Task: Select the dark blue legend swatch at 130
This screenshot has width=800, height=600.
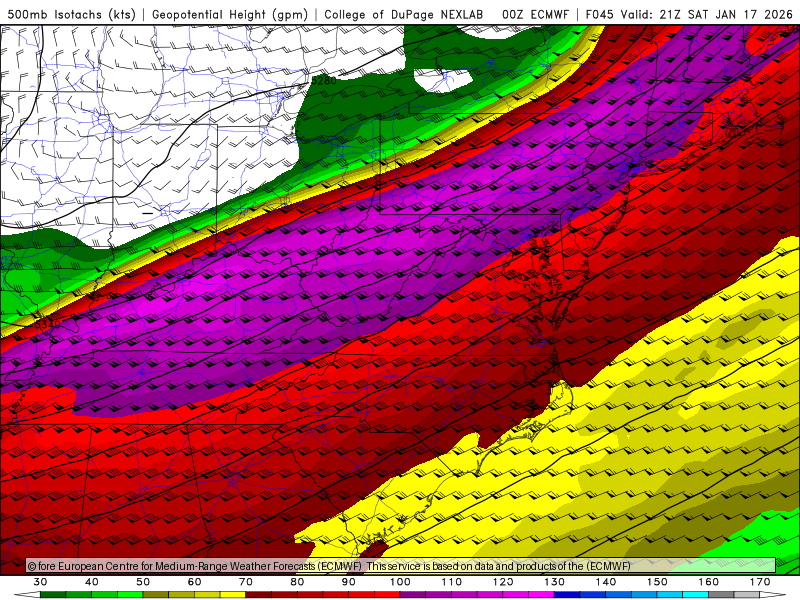Action: [x=567, y=595]
